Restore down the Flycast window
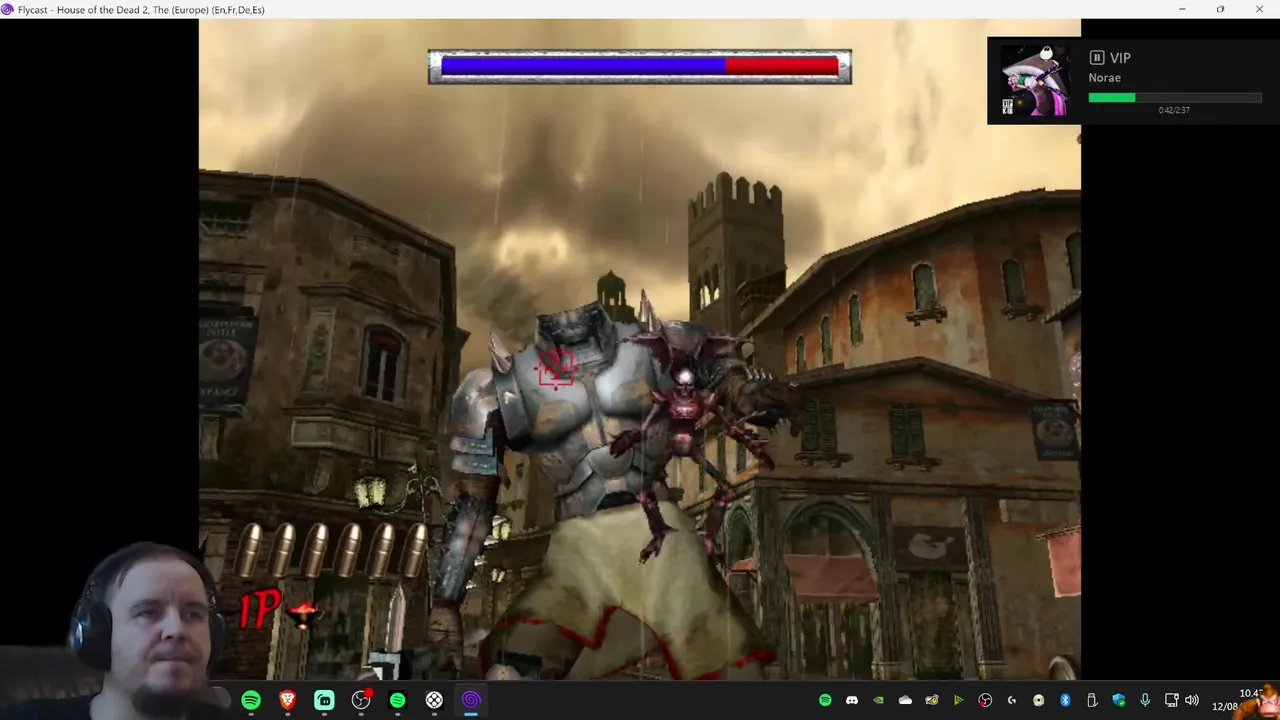The height and width of the screenshot is (720, 1280). (x=1220, y=9)
